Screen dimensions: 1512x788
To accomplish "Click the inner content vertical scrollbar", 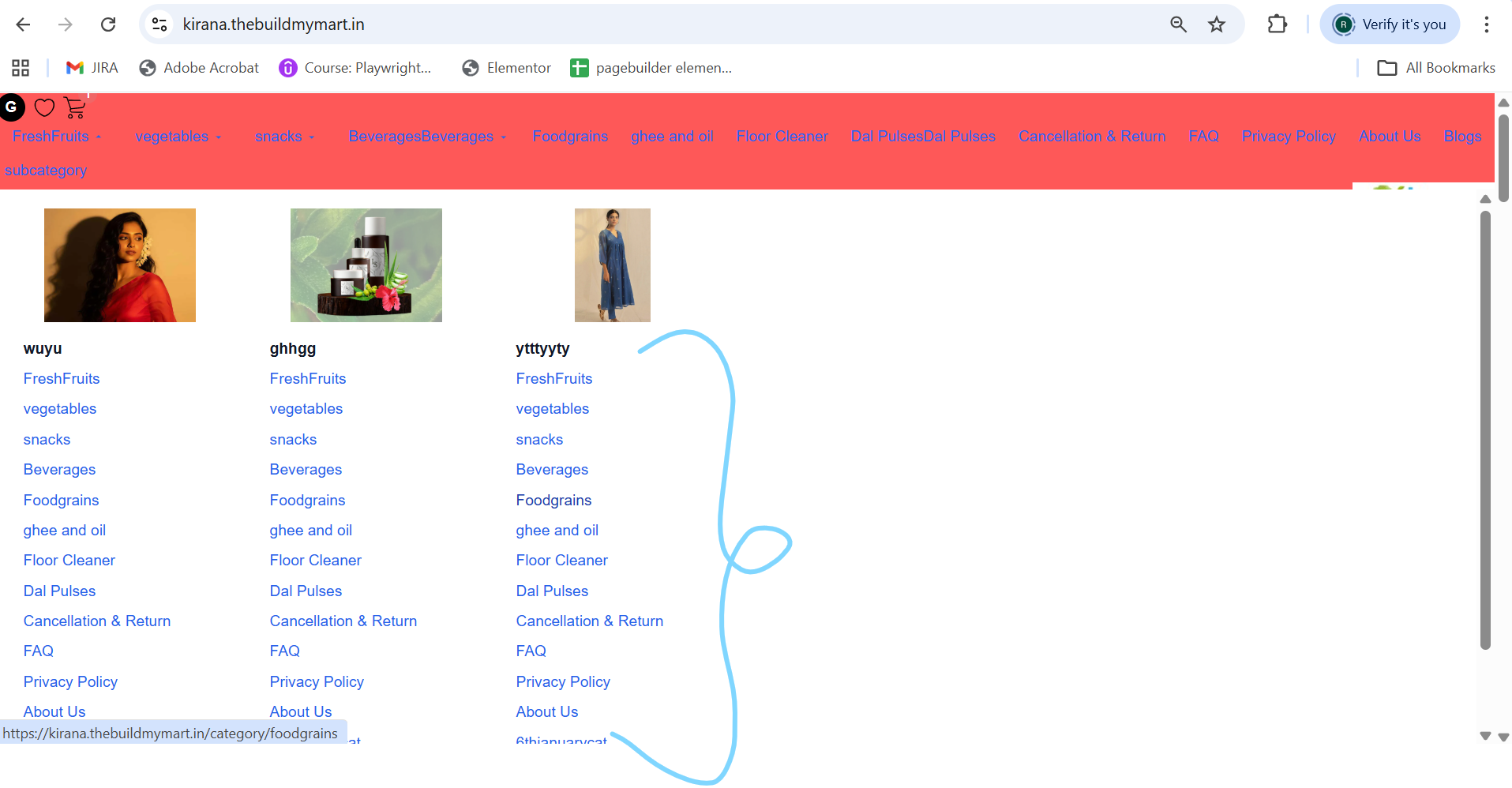I will 1485,430.
